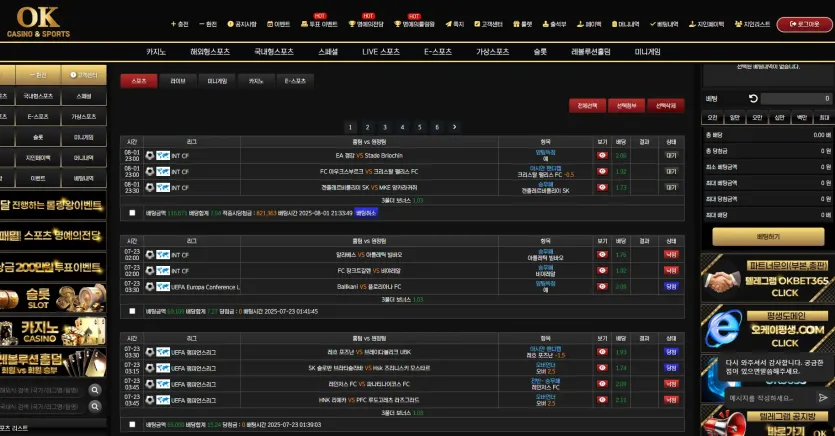Open 투표 이벤트 with HOT badge
835x436 pixels.
coord(319,24)
